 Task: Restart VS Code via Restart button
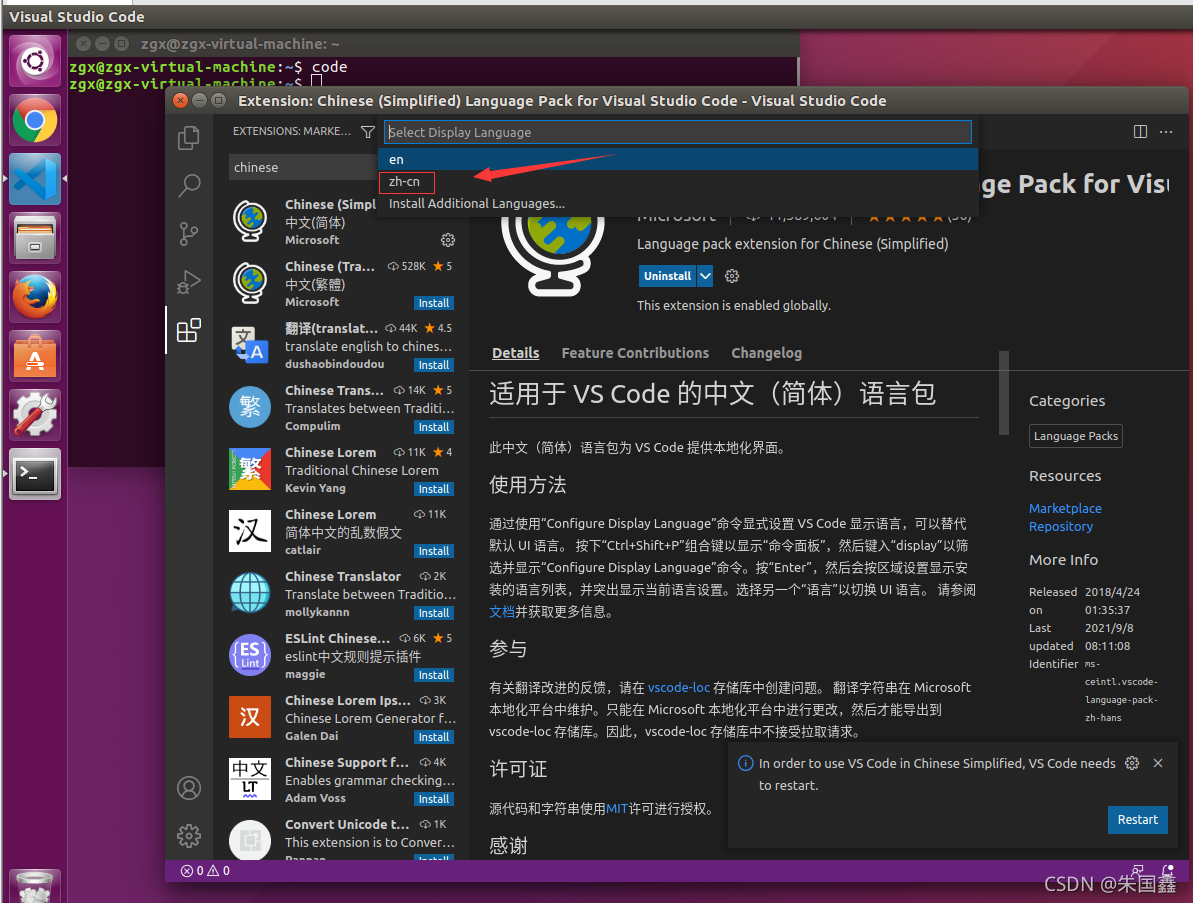(x=1137, y=819)
